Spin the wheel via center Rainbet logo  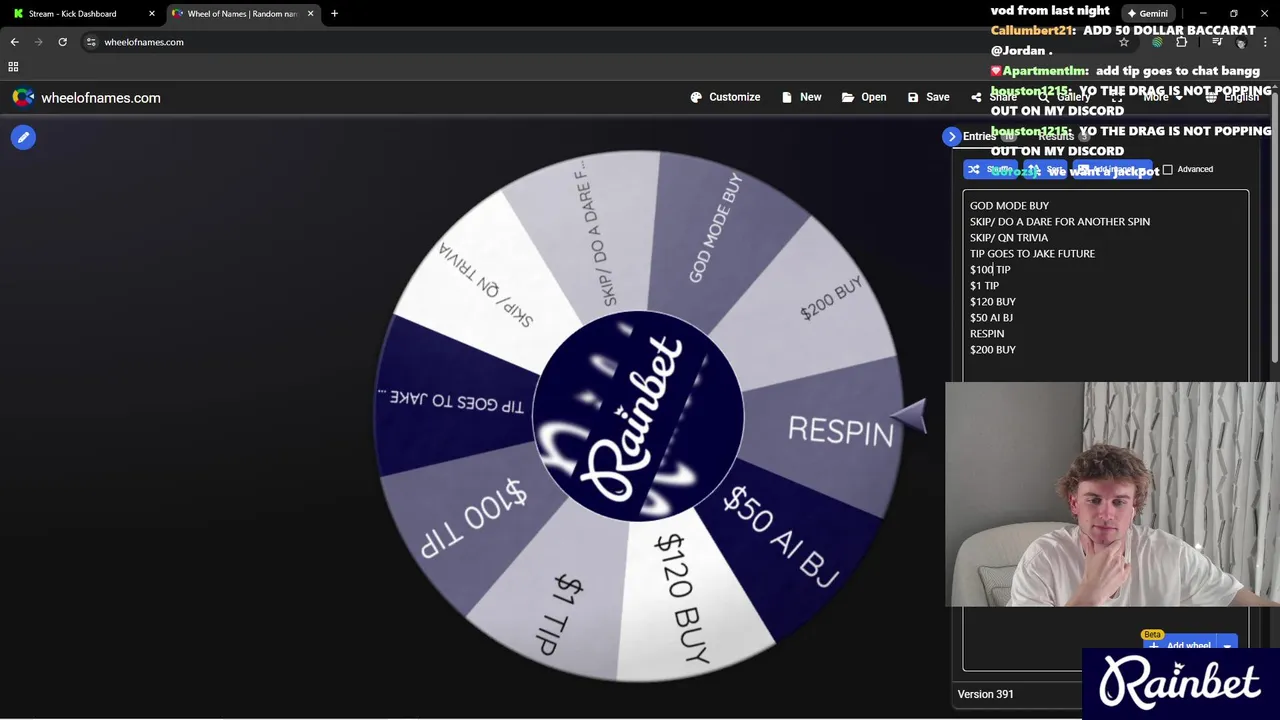pos(638,415)
